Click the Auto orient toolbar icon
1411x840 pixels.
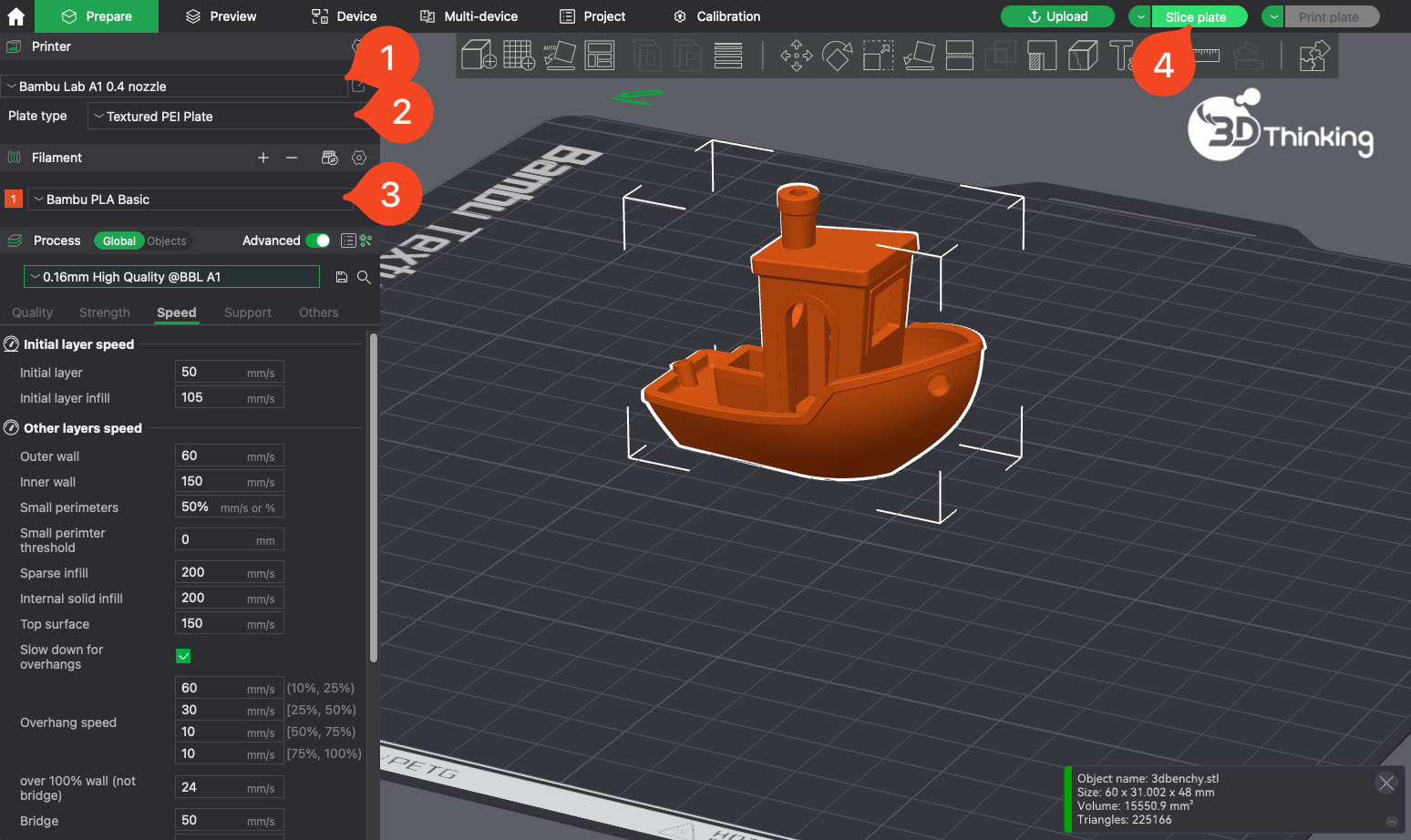pyautogui.click(x=559, y=56)
